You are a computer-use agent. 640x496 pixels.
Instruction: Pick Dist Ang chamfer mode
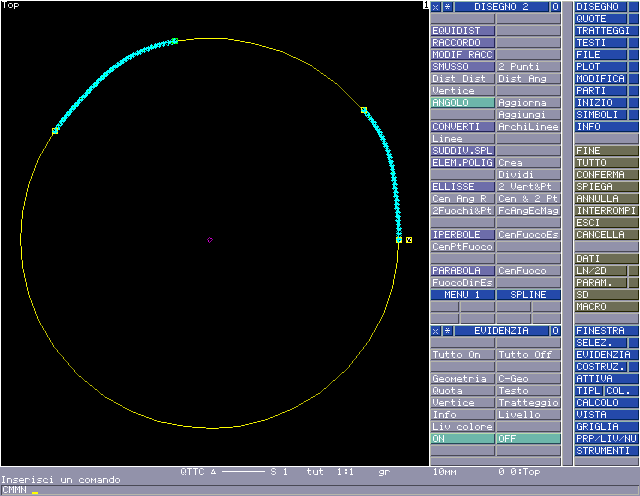(529, 78)
